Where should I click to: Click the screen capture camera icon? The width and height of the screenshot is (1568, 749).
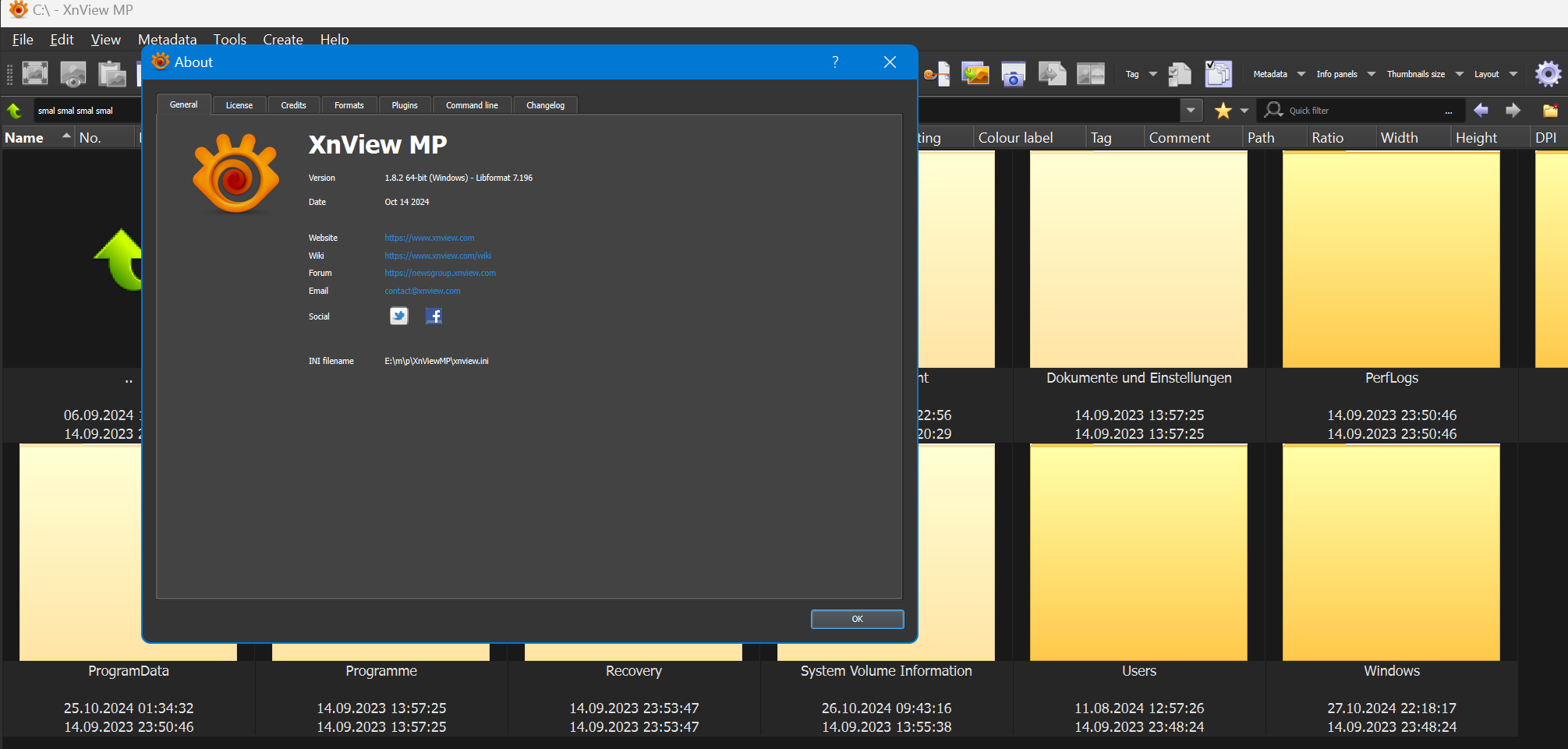point(1014,74)
